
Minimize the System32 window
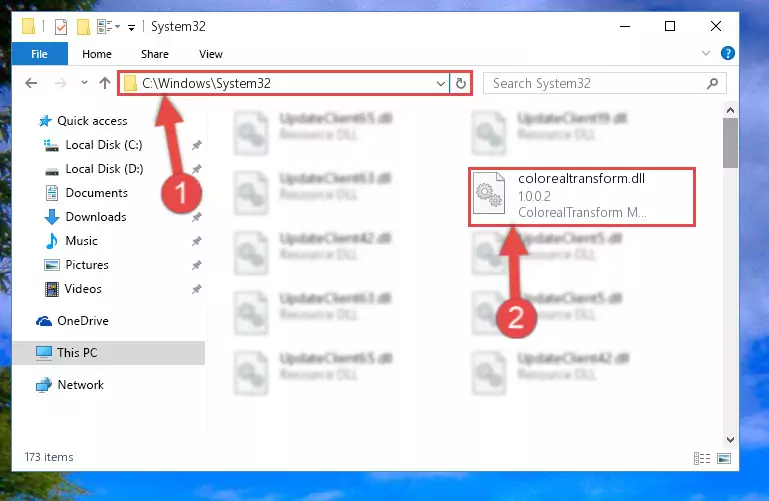point(624,26)
